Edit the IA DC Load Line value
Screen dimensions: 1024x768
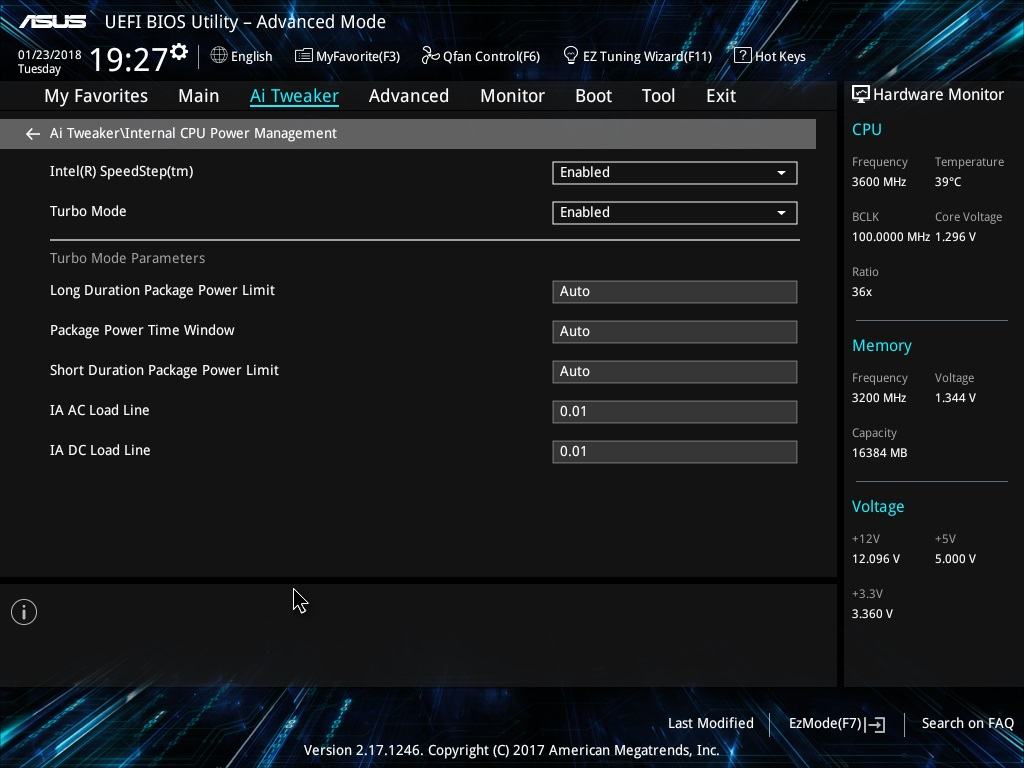coord(675,451)
